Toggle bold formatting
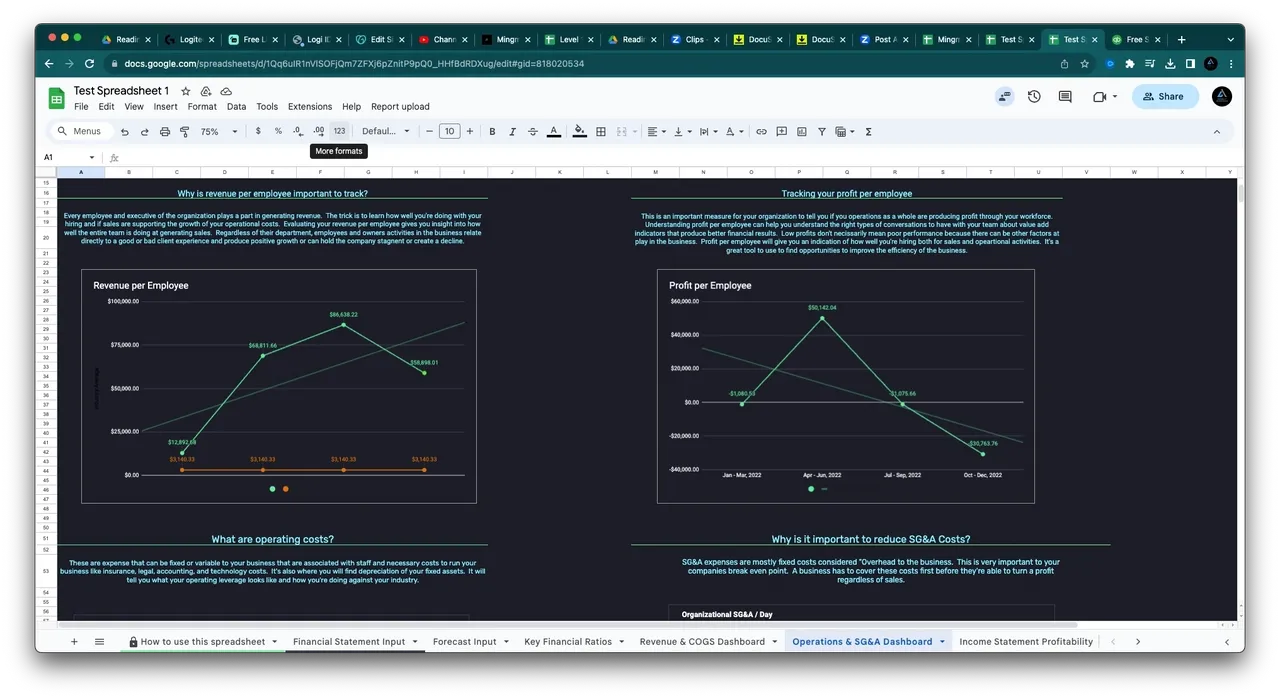1280x699 pixels. tap(492, 131)
